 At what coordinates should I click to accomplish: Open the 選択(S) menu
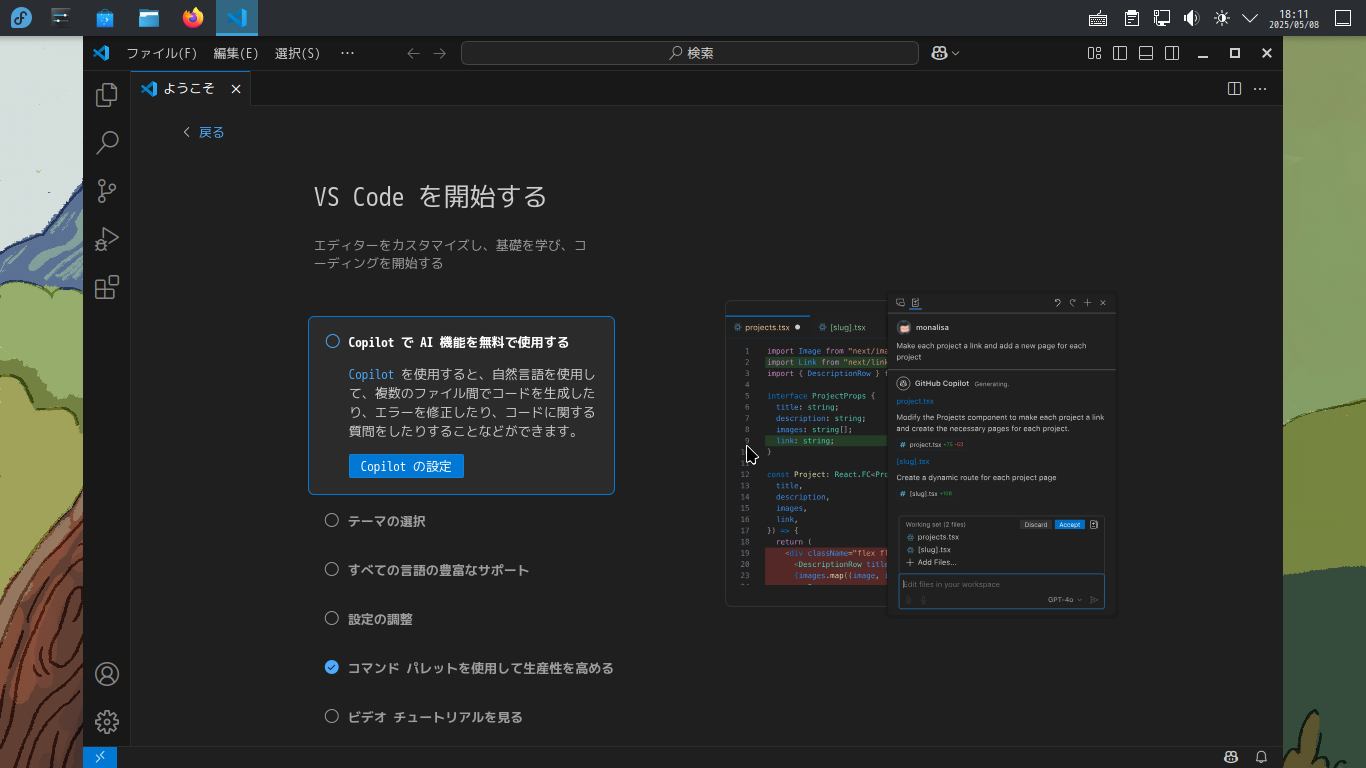click(x=297, y=53)
